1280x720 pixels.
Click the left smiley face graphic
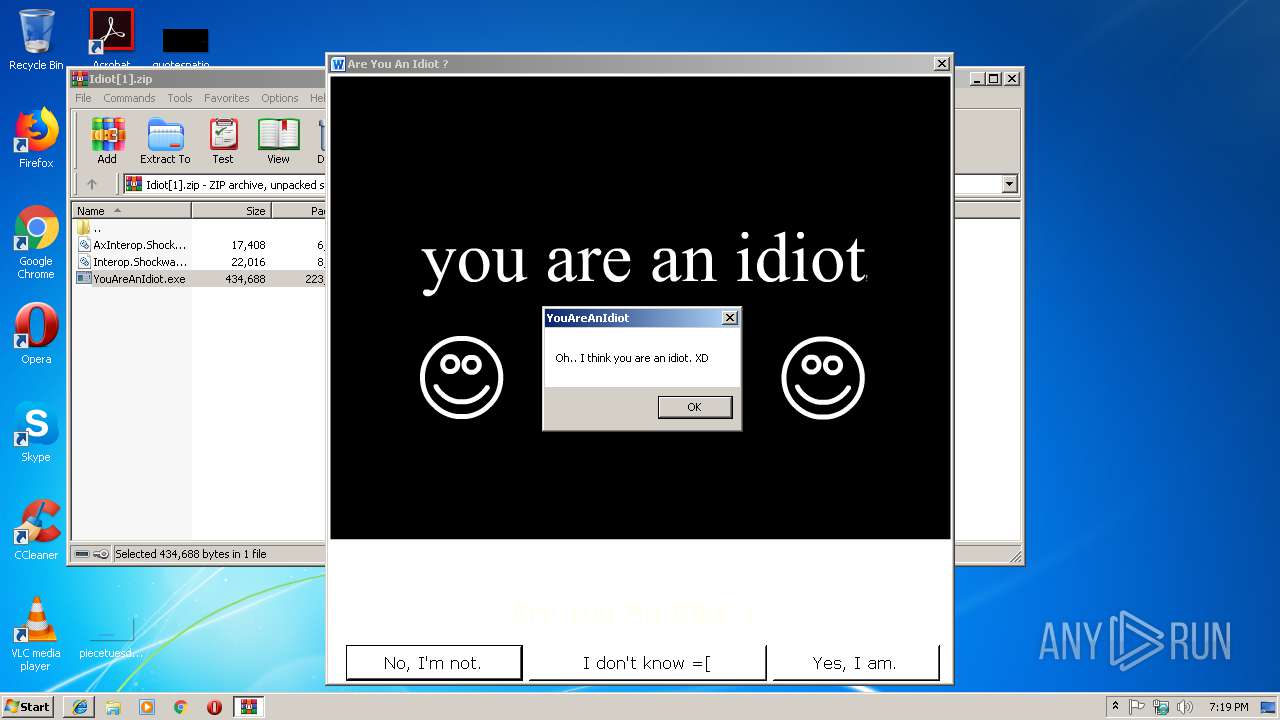pos(462,377)
